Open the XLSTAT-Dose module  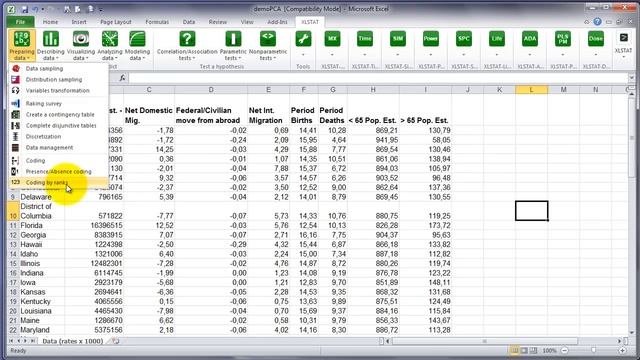596,44
